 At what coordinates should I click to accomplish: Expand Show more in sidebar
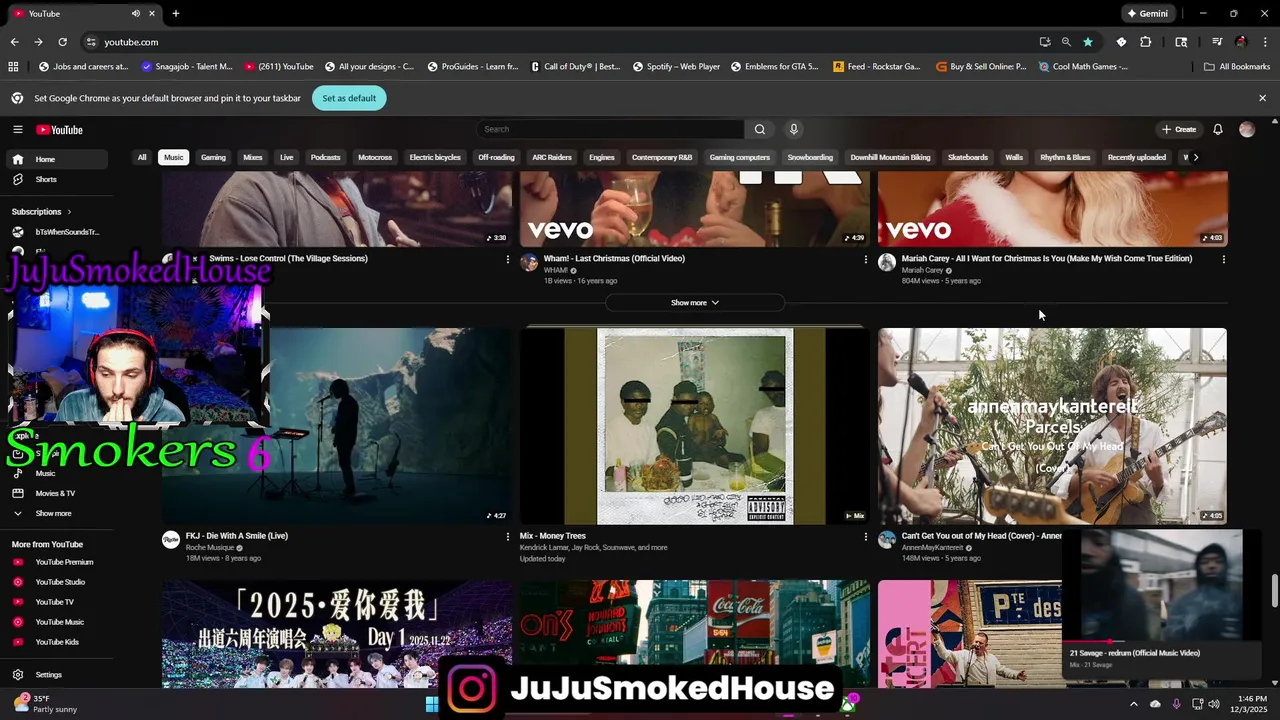[55, 513]
